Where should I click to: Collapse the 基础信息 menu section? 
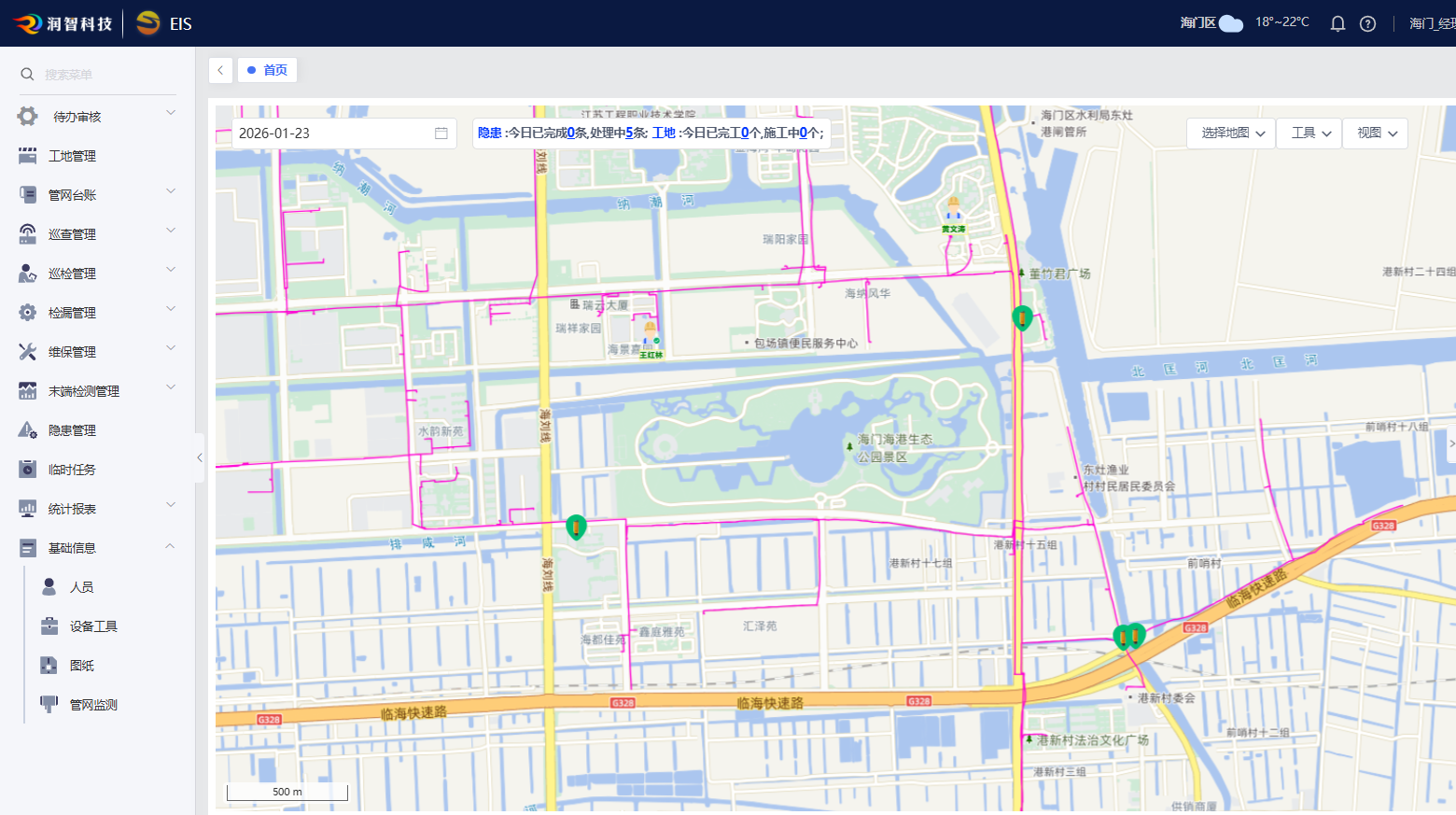[170, 547]
